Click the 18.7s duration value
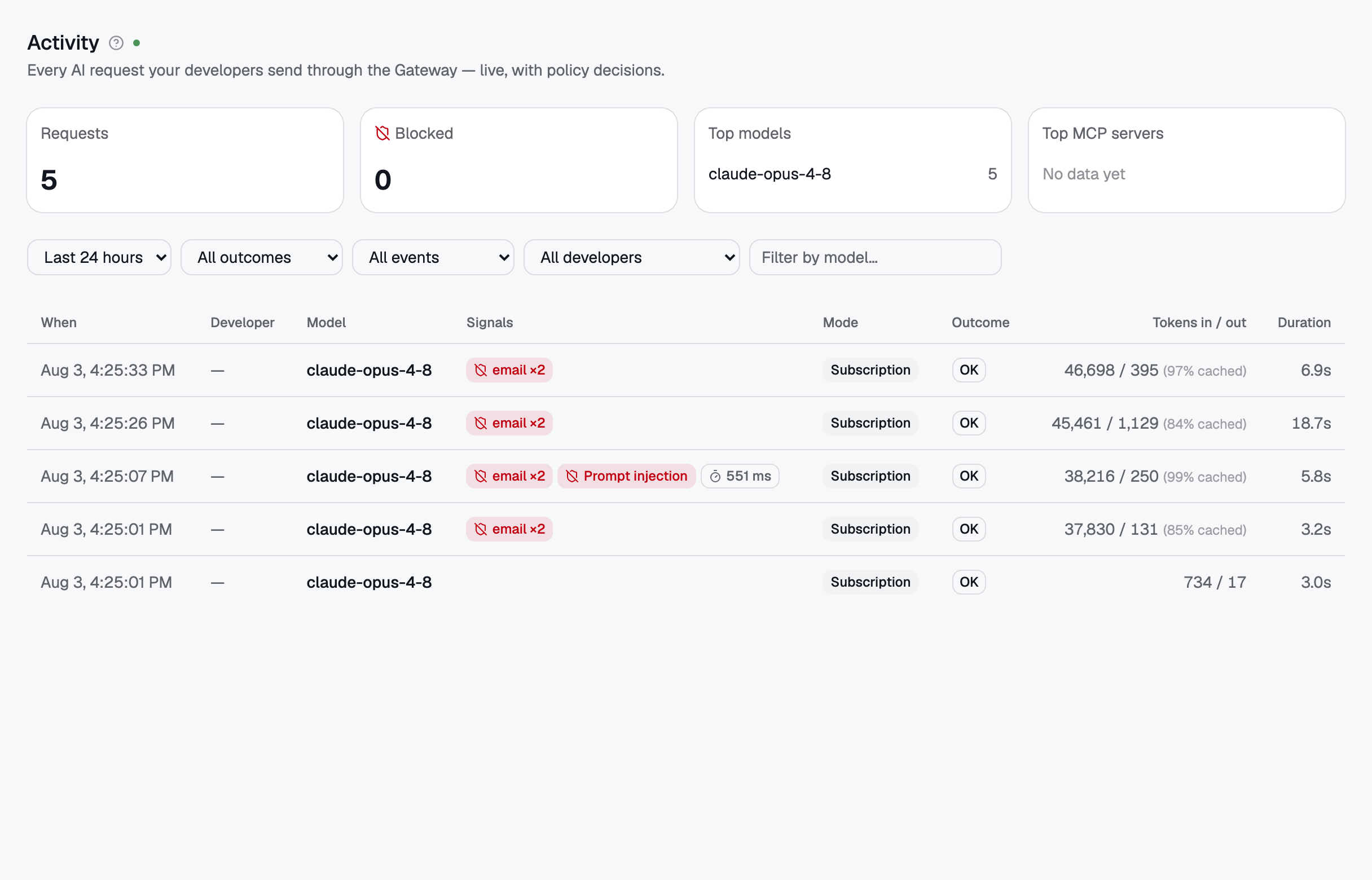The height and width of the screenshot is (880, 1372). pyautogui.click(x=1312, y=424)
